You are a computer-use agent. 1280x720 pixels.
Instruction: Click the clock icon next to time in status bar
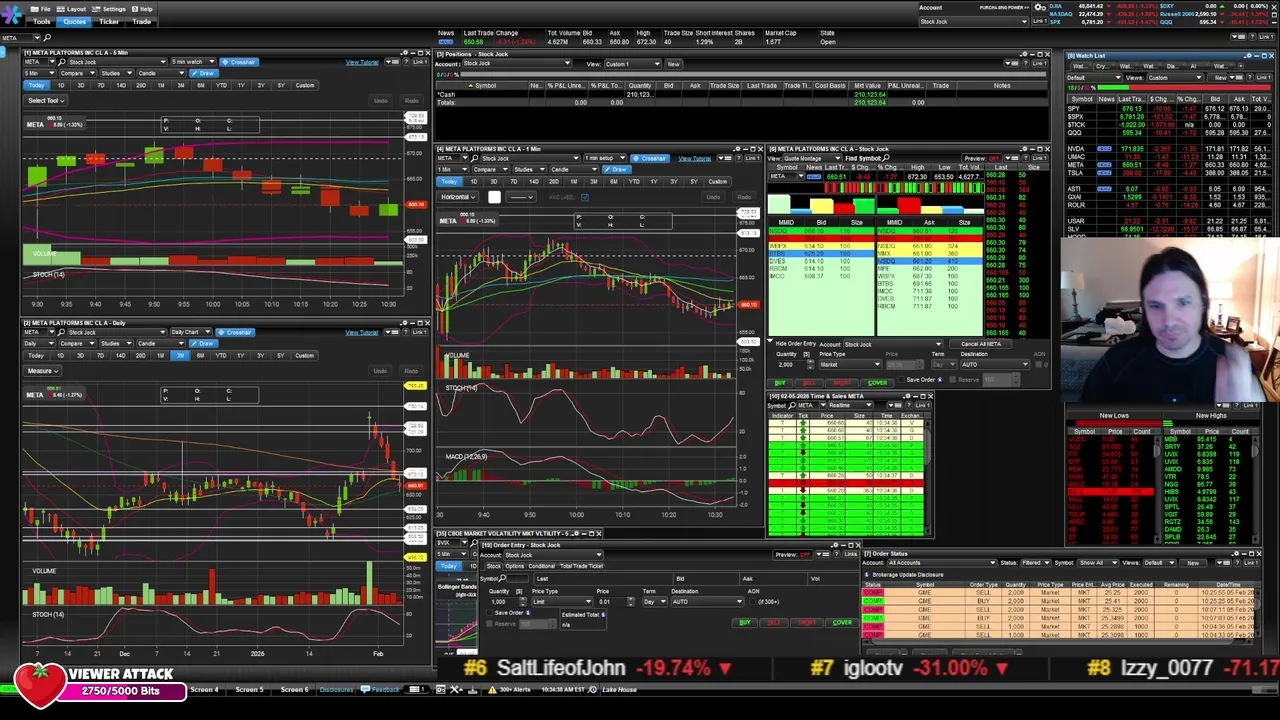click(x=592, y=689)
